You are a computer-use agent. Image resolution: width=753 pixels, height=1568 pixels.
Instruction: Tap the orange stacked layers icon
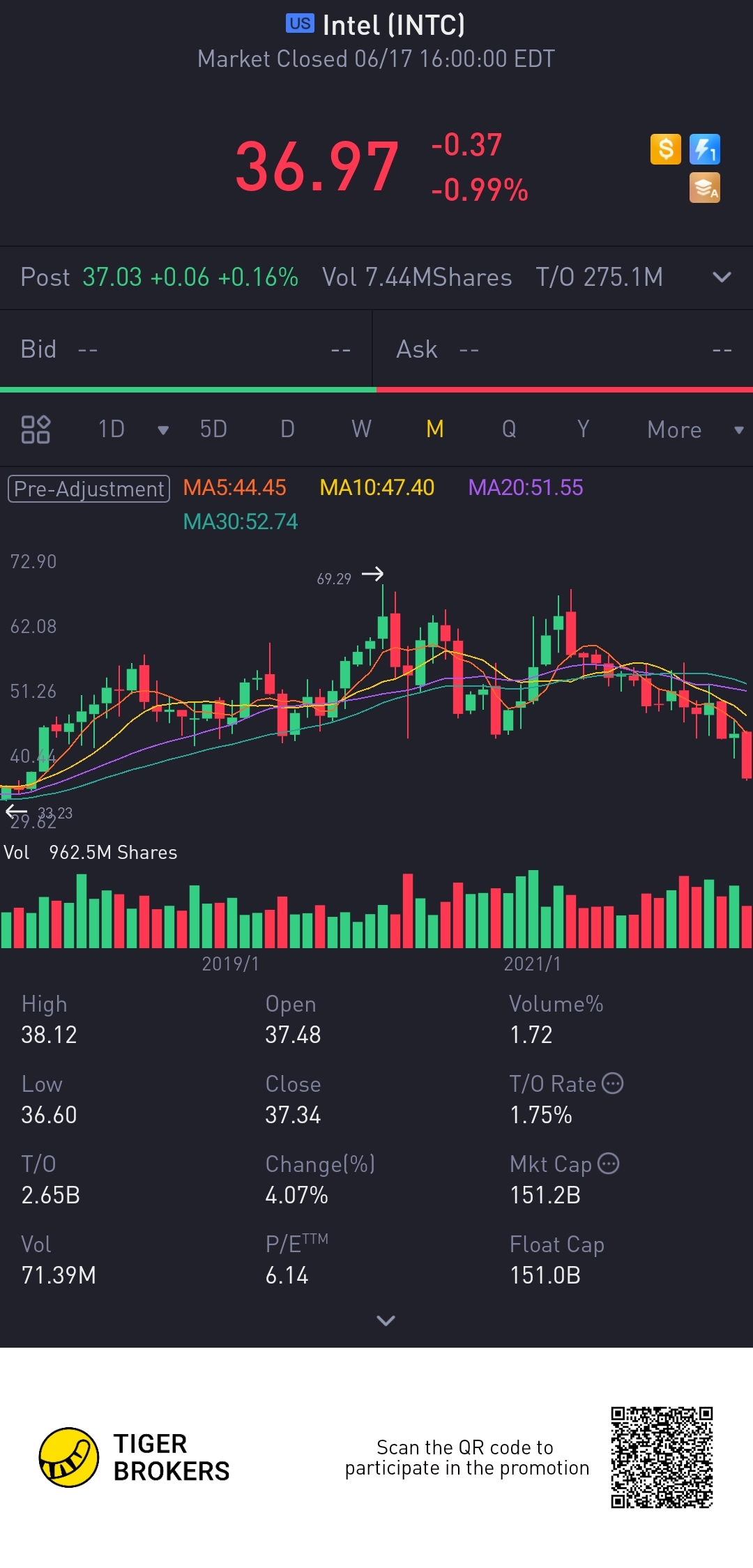(x=704, y=188)
